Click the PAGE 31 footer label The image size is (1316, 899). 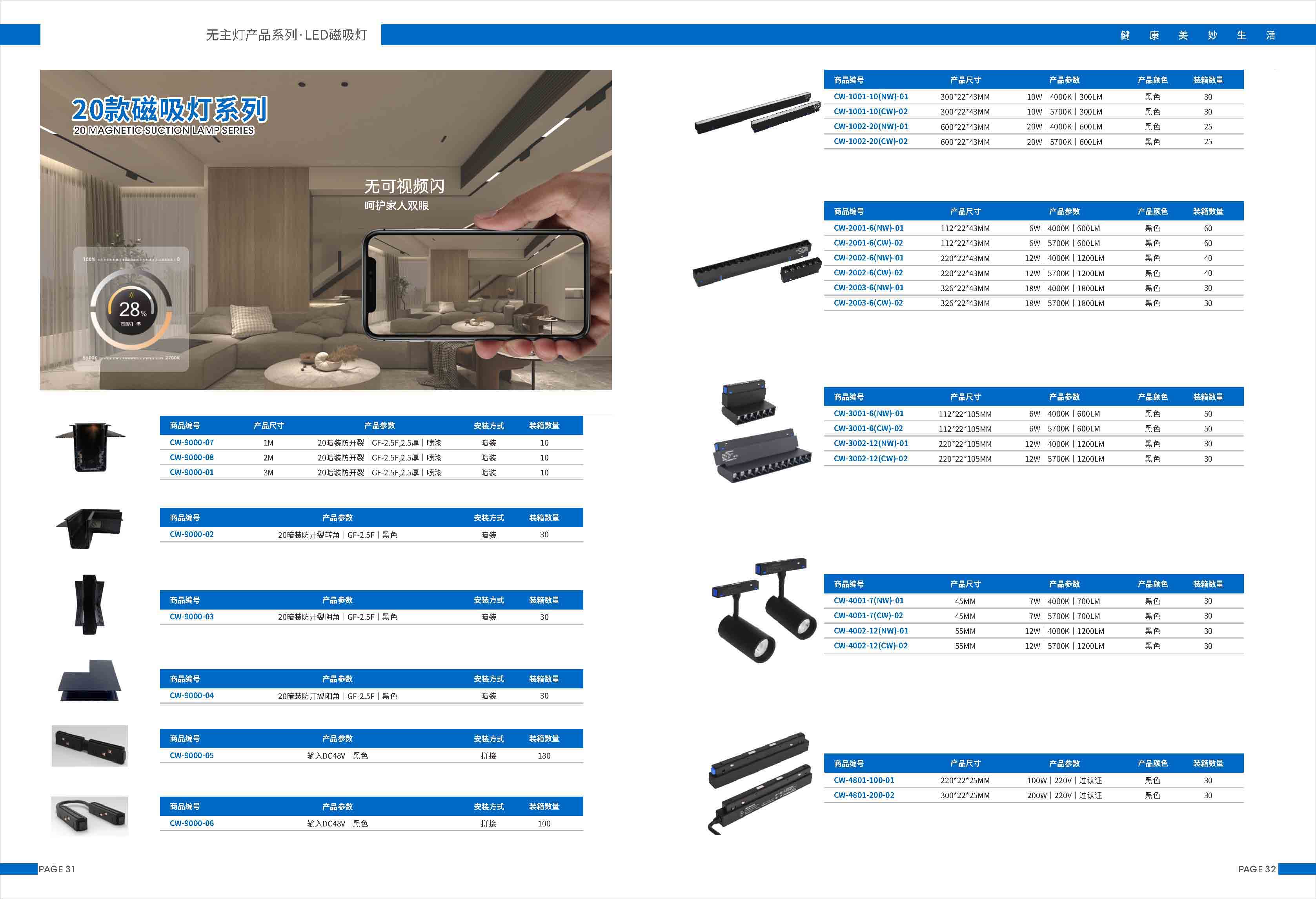tap(56, 869)
